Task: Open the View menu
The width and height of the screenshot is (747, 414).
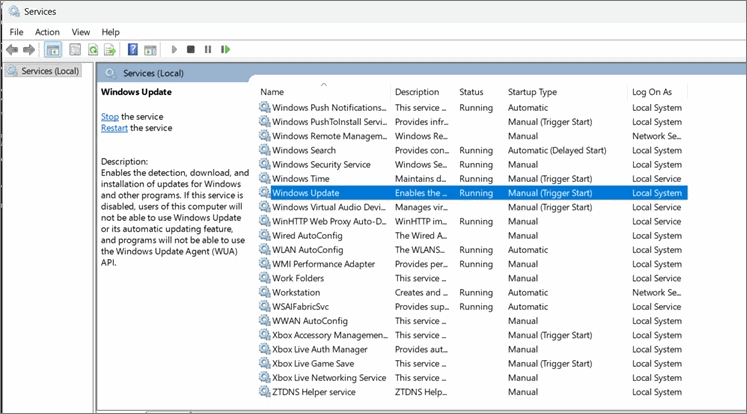Action: (x=80, y=32)
